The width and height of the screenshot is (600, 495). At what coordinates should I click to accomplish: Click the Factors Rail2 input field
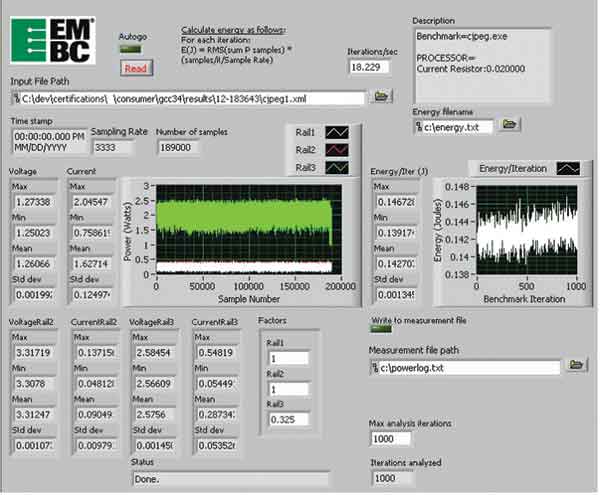(x=289, y=390)
